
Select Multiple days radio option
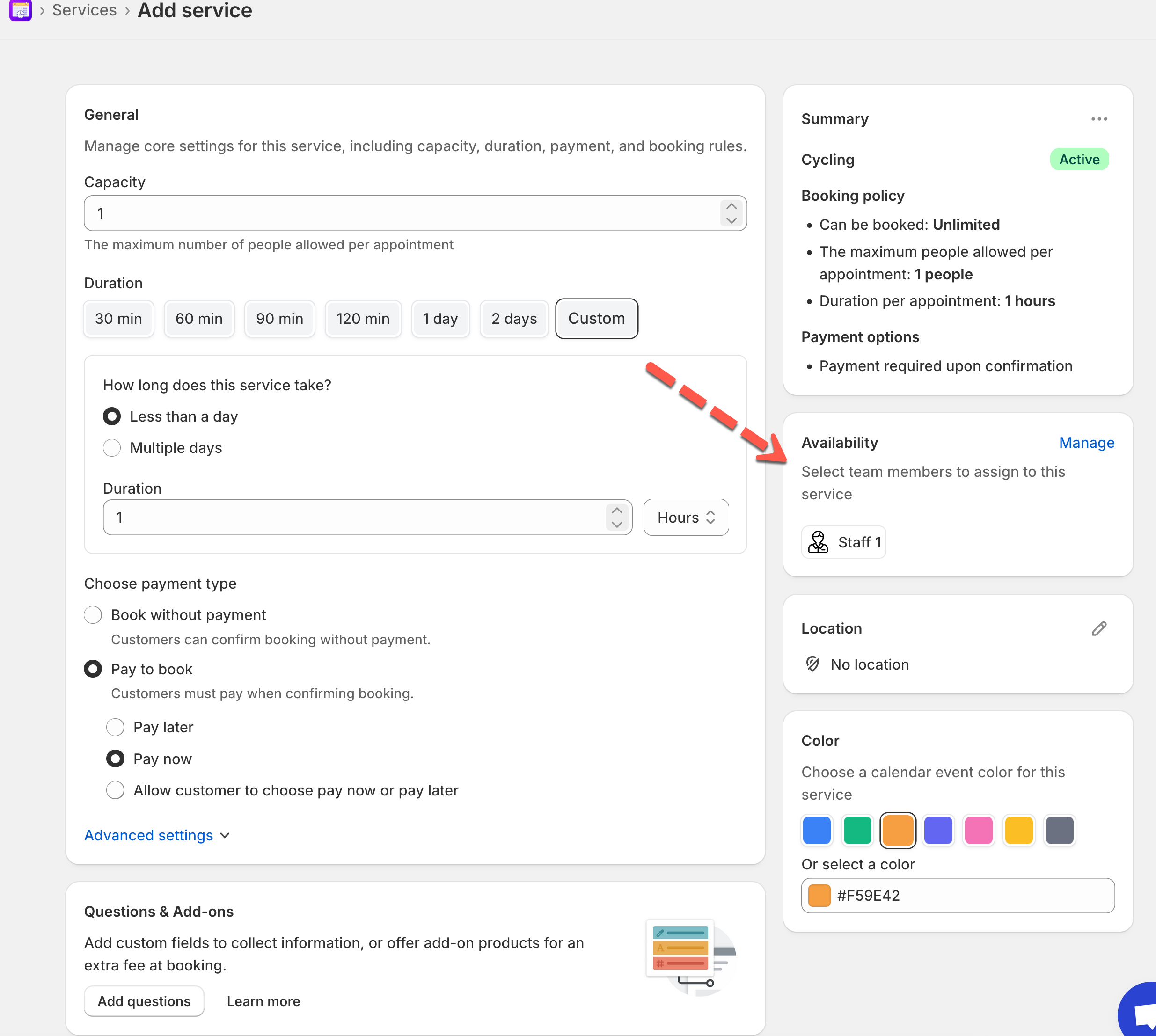click(112, 448)
